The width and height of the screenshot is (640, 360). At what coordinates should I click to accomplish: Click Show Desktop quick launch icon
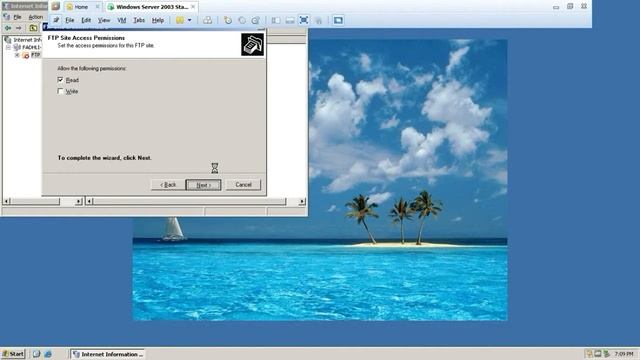36,354
